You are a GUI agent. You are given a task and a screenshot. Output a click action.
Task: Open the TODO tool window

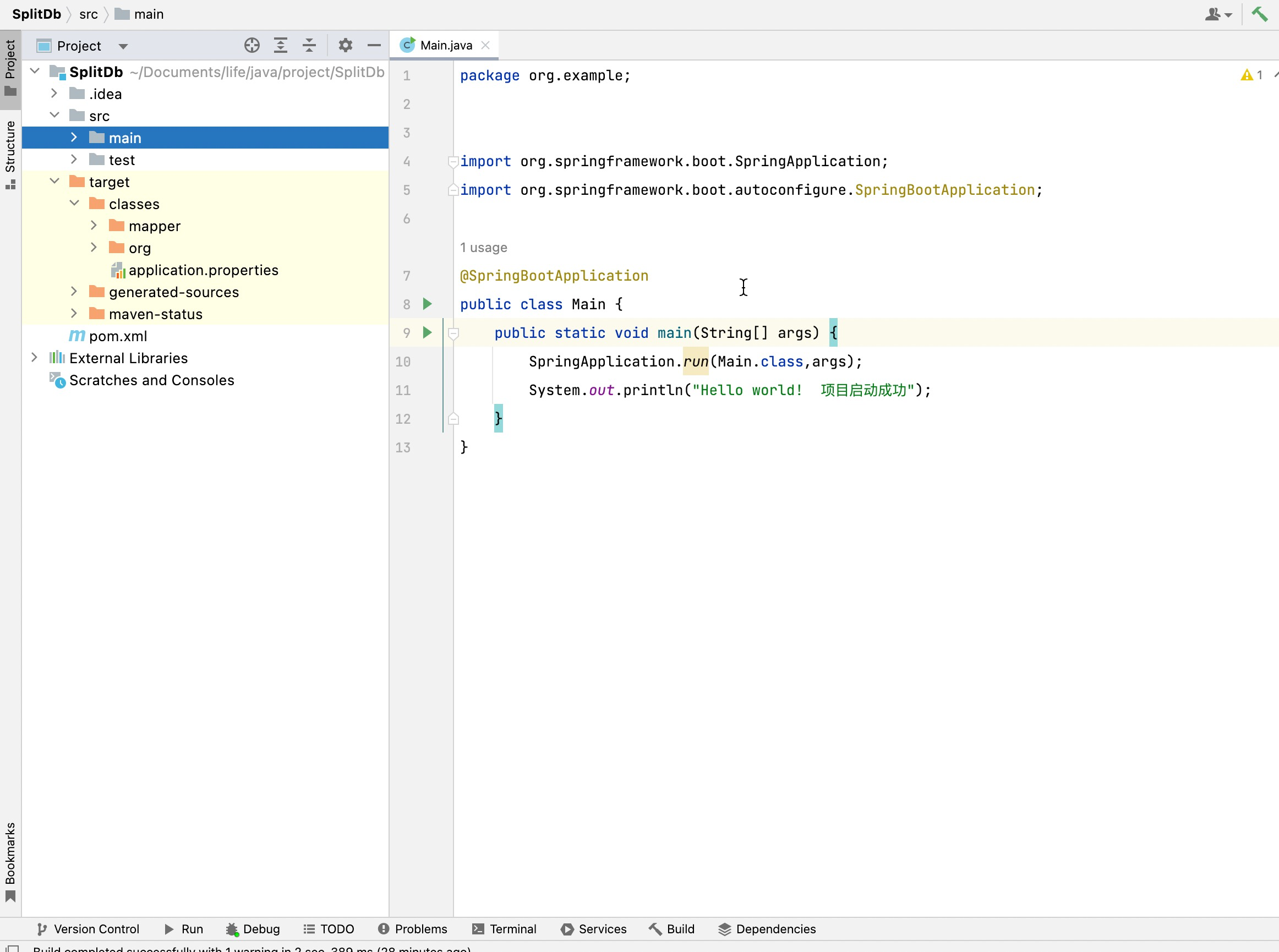[329, 929]
